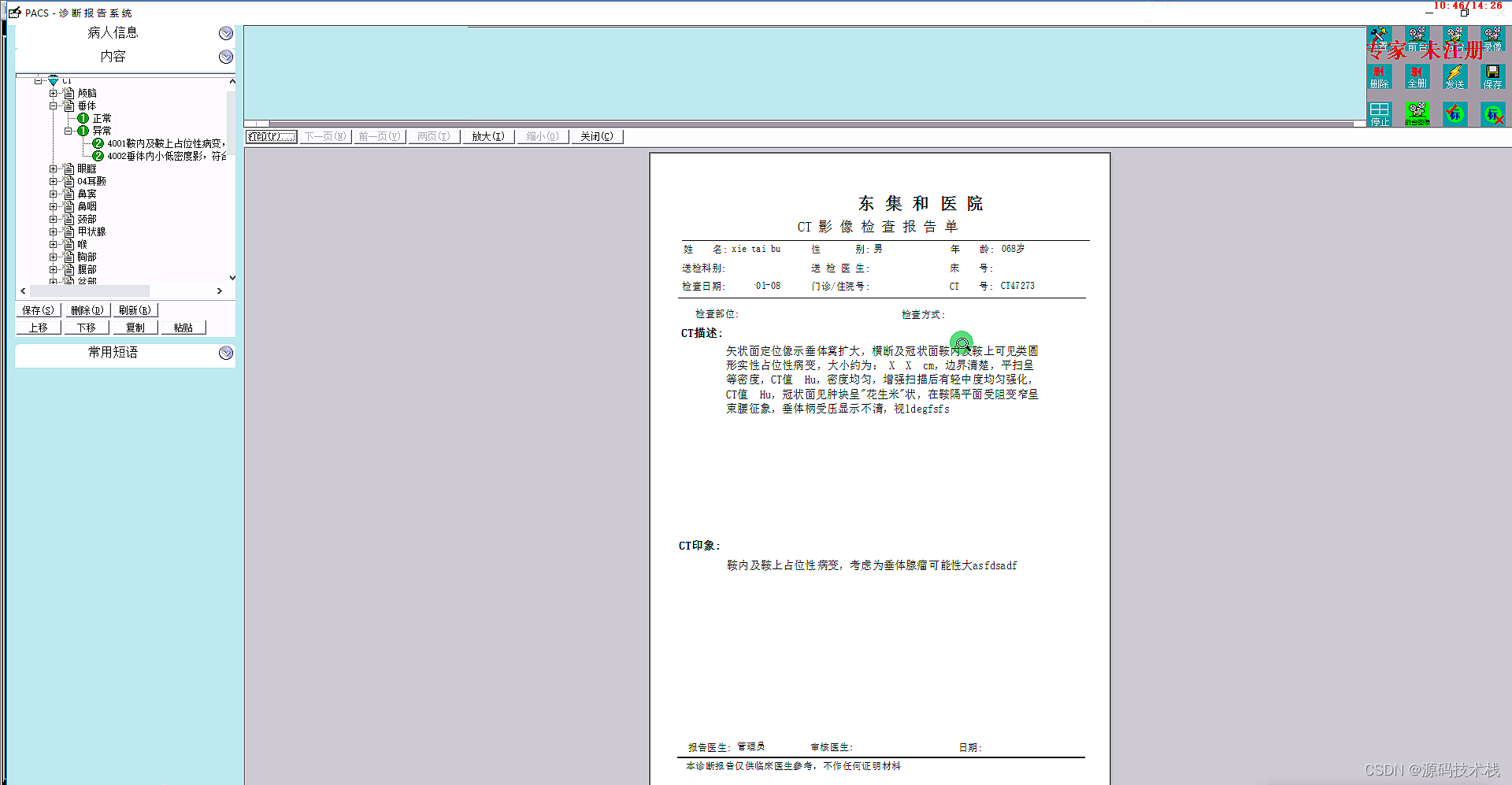Open the 设置 settings tool icon
Screen dimensions: 1512x785
pos(1379,39)
